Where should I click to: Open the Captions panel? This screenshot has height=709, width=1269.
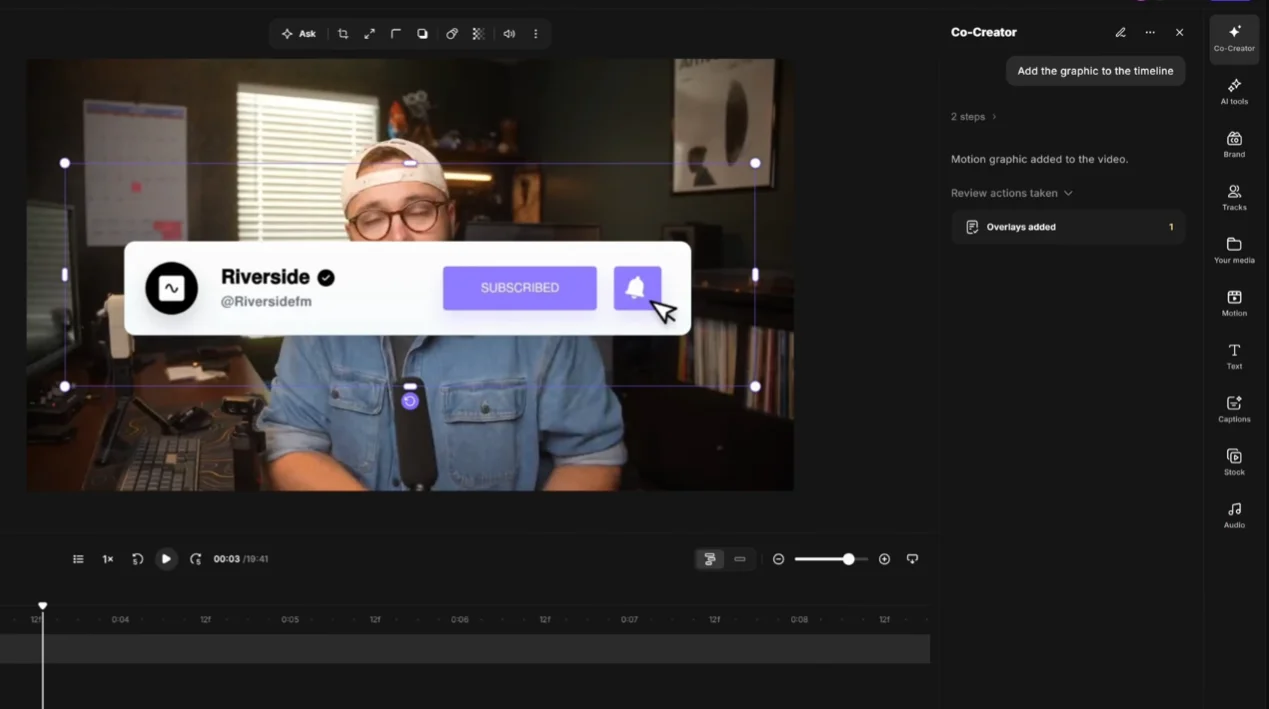pyautogui.click(x=1234, y=410)
